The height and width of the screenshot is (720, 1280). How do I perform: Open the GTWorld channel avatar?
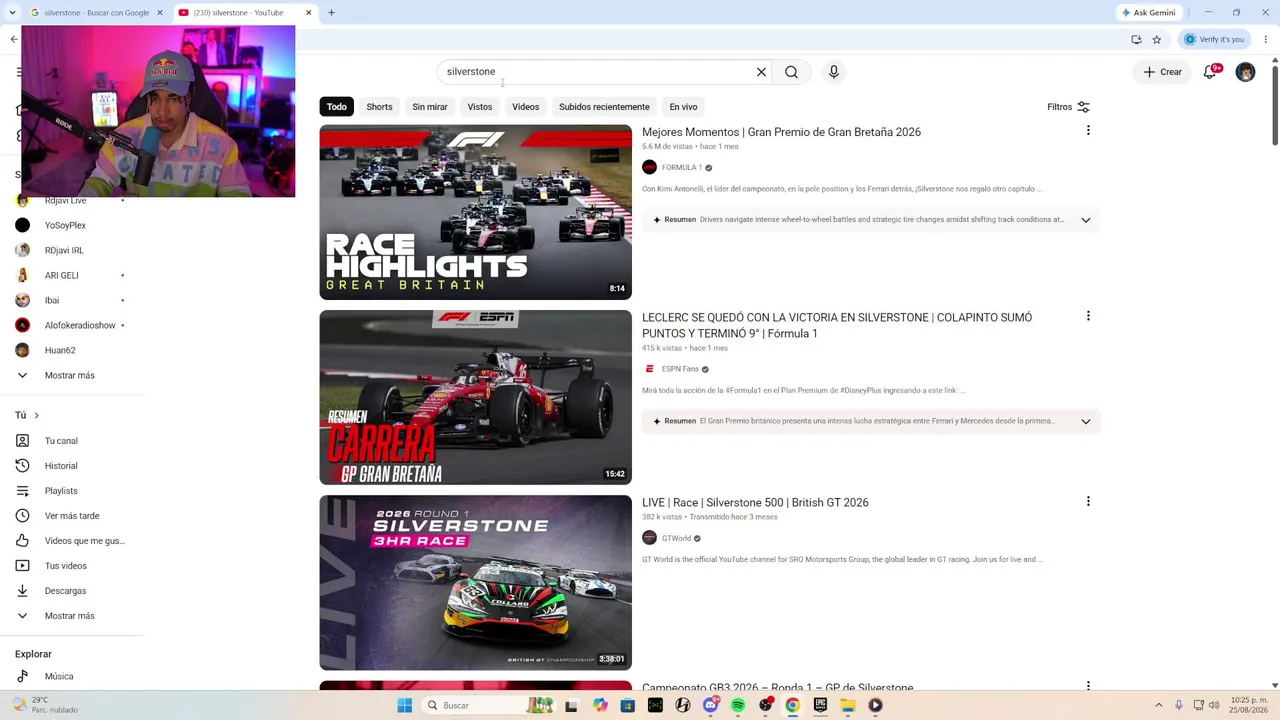coord(649,538)
